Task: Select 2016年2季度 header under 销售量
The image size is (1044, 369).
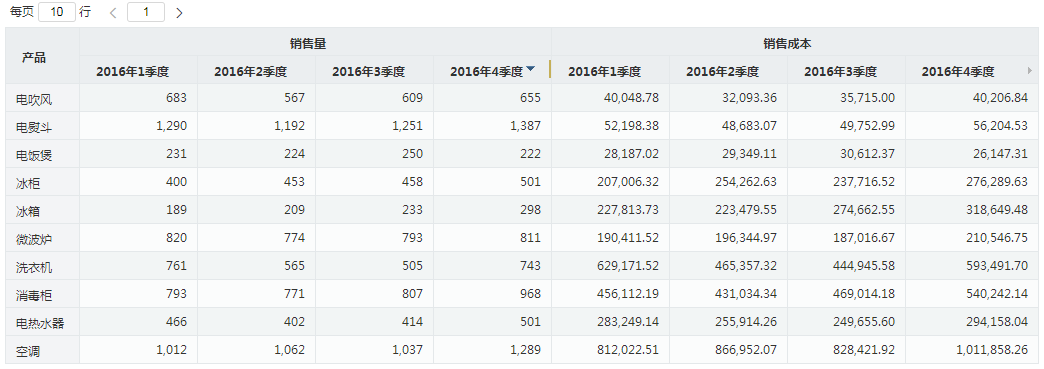Action: (x=250, y=72)
